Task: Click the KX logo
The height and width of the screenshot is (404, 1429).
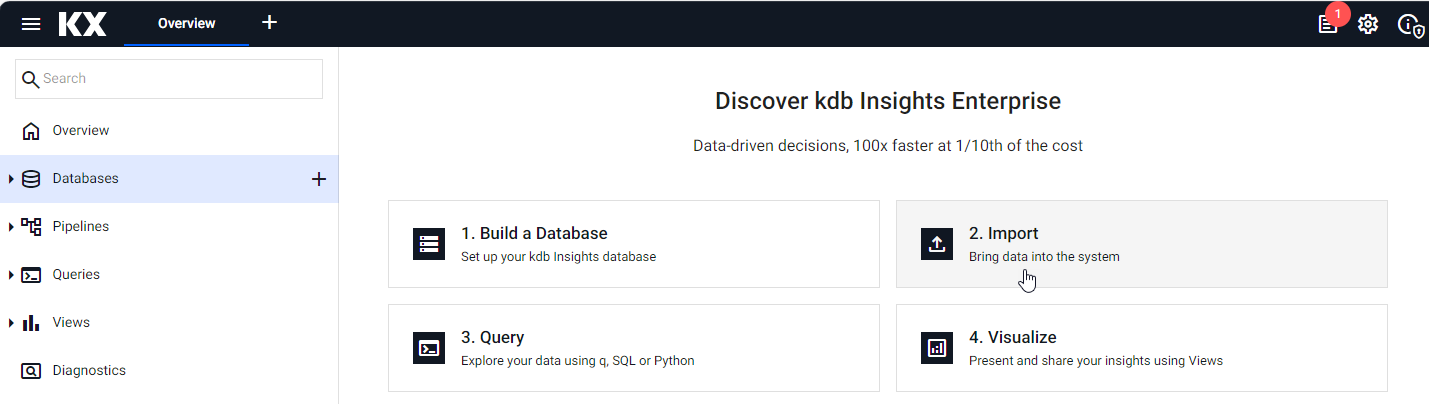Action: click(x=82, y=24)
